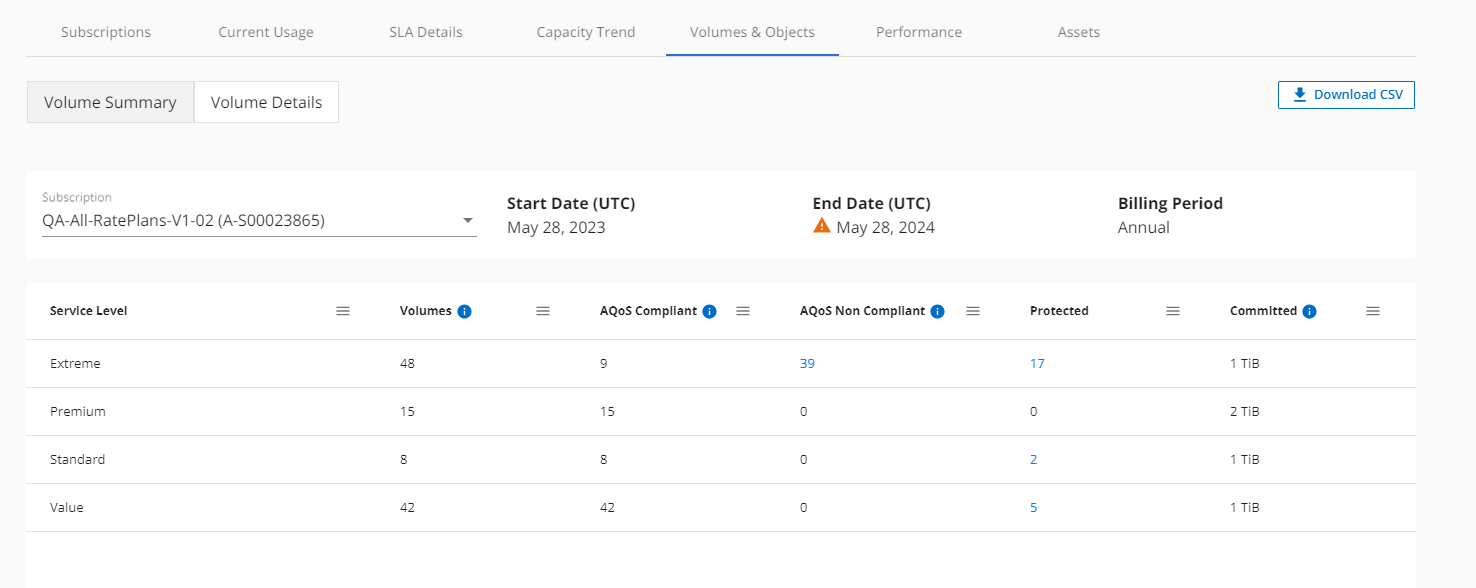Open the Committed column menu icon

tap(1373, 311)
